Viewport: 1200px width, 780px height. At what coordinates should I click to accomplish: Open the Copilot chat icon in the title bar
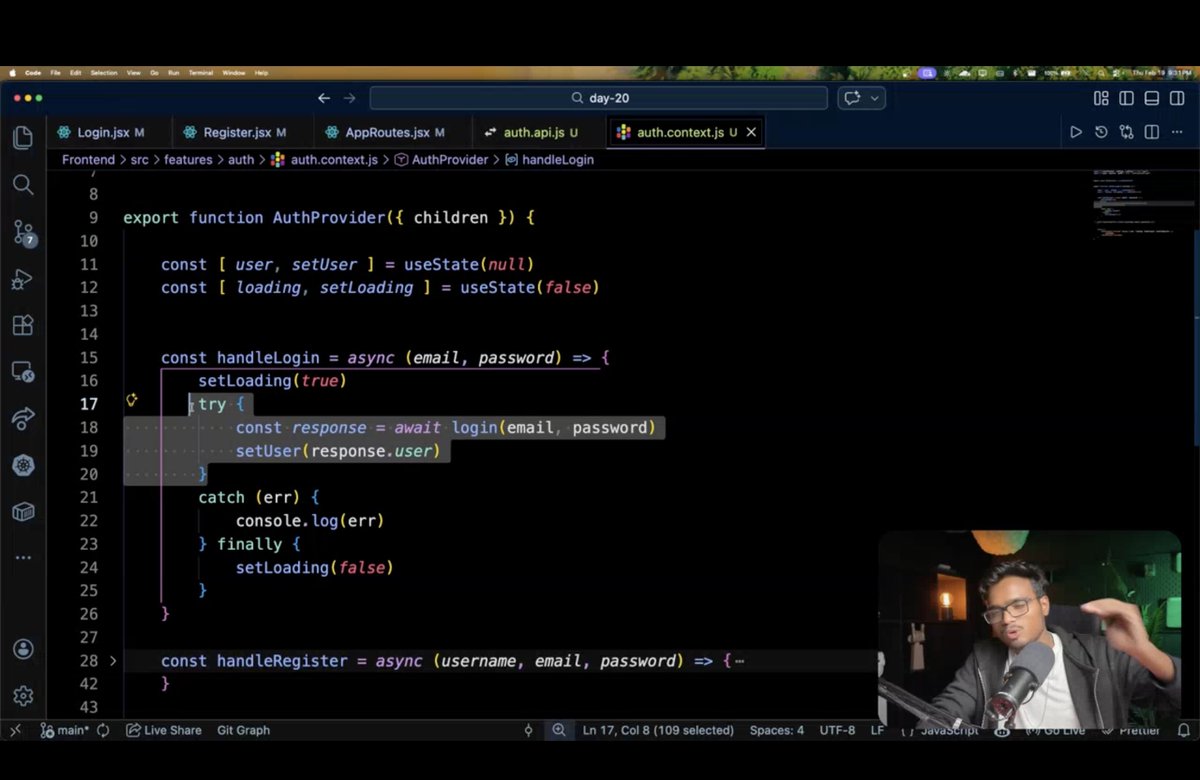[x=852, y=98]
